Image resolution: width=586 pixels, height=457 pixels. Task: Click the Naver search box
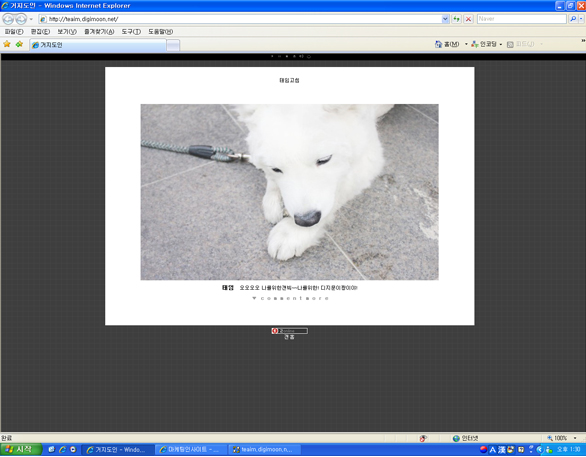point(522,19)
